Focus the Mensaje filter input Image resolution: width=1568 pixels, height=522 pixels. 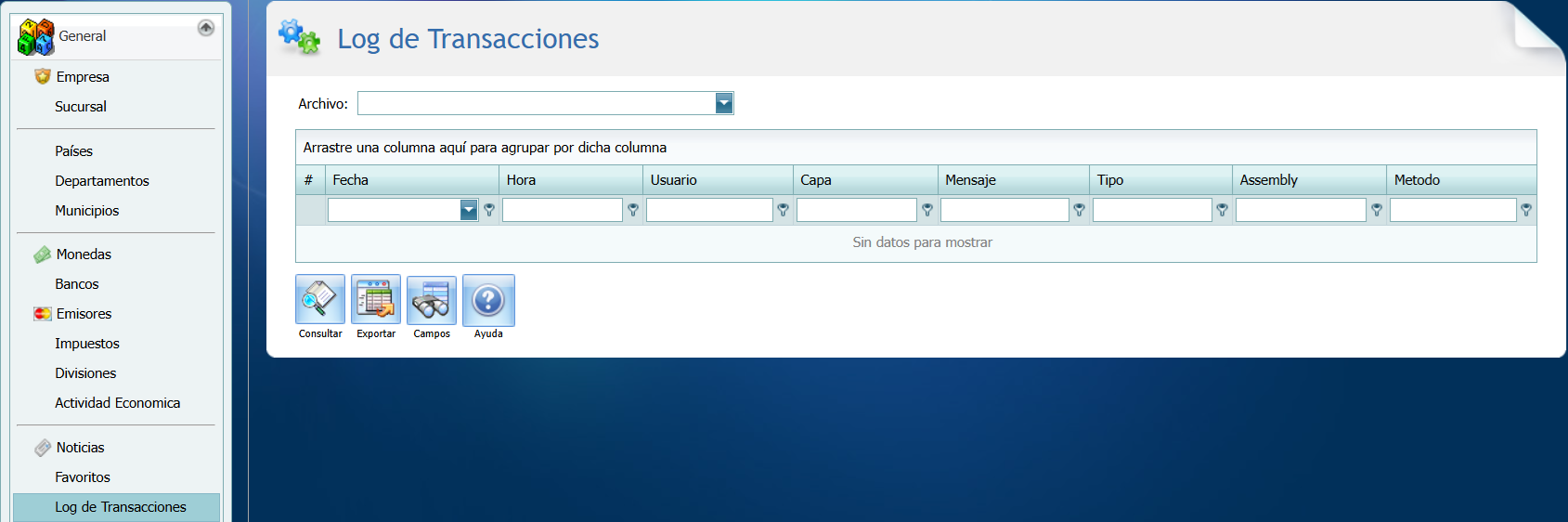point(1004,210)
